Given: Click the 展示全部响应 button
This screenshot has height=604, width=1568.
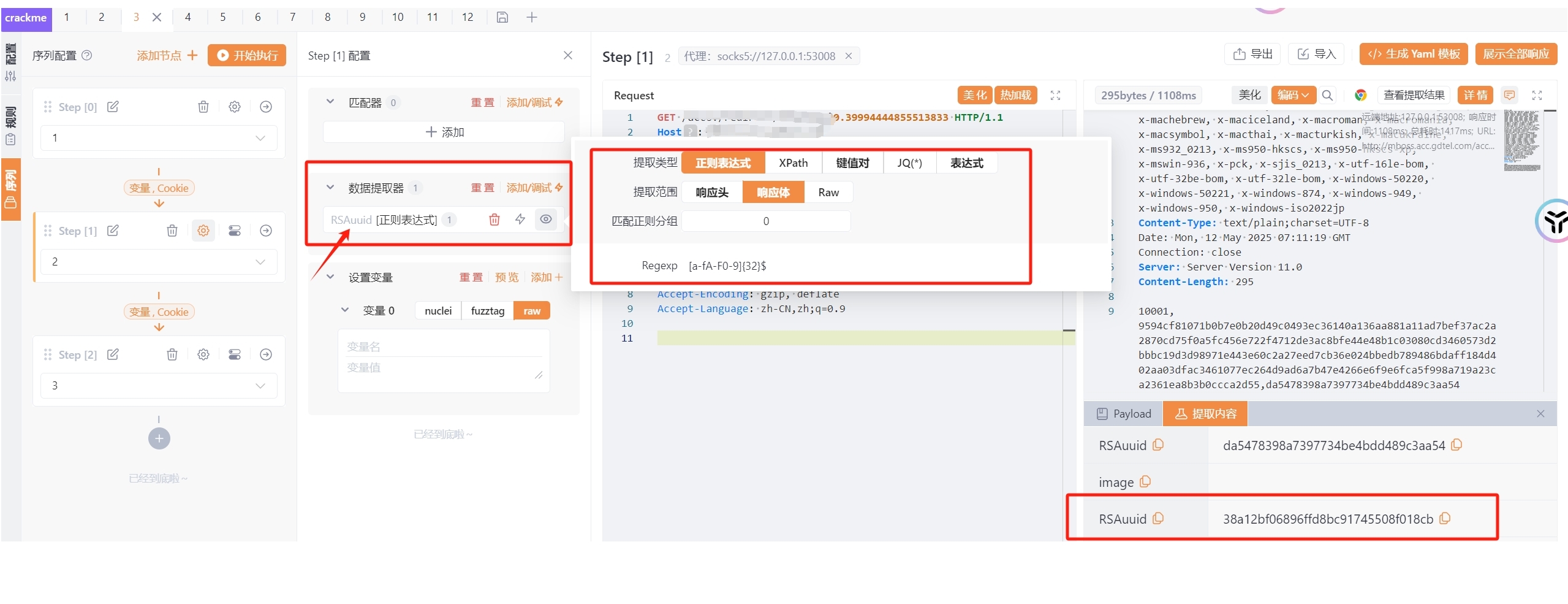Looking at the screenshot, I should pos(1516,54).
